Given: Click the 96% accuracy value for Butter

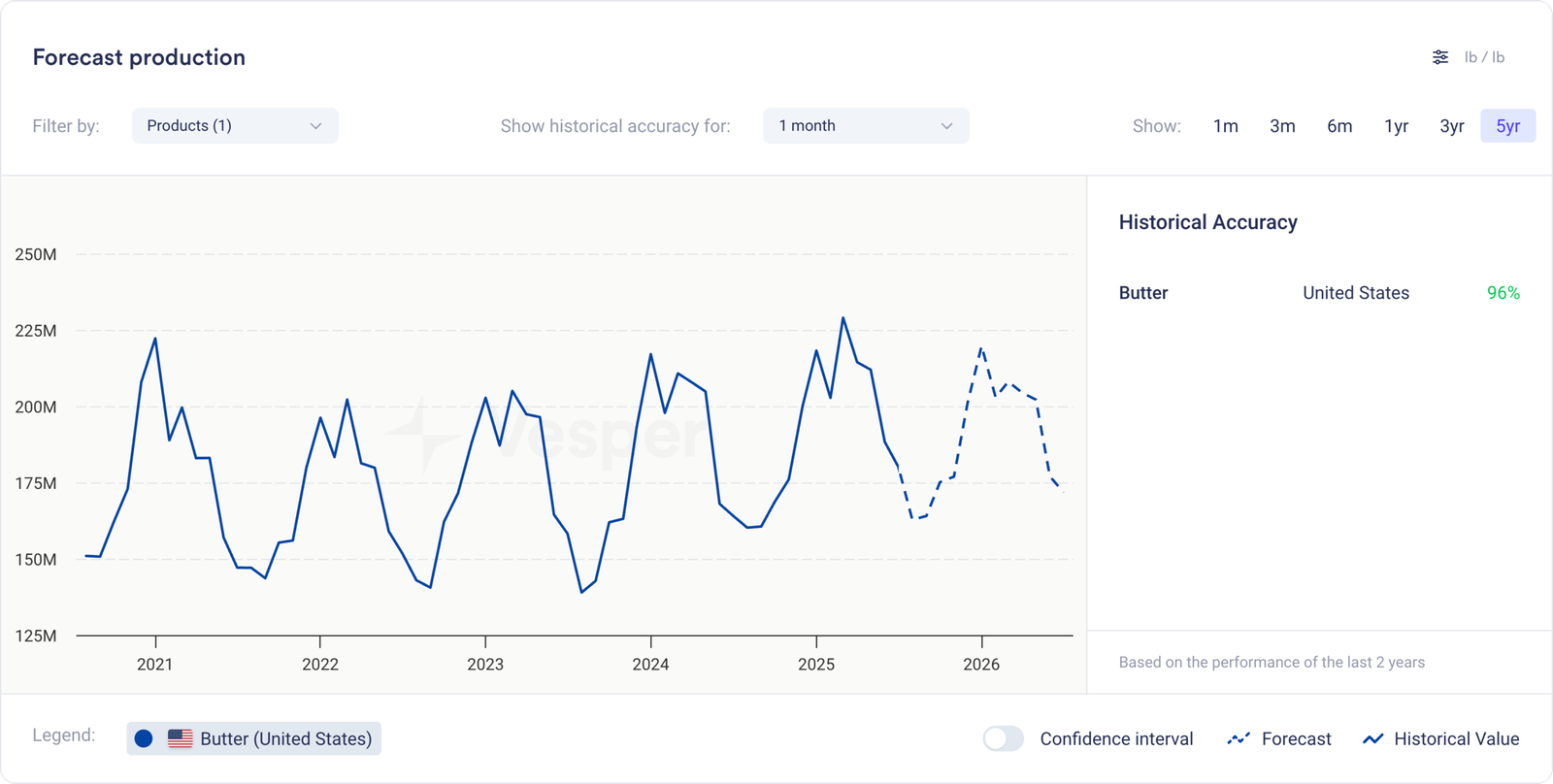Looking at the screenshot, I should (1503, 293).
